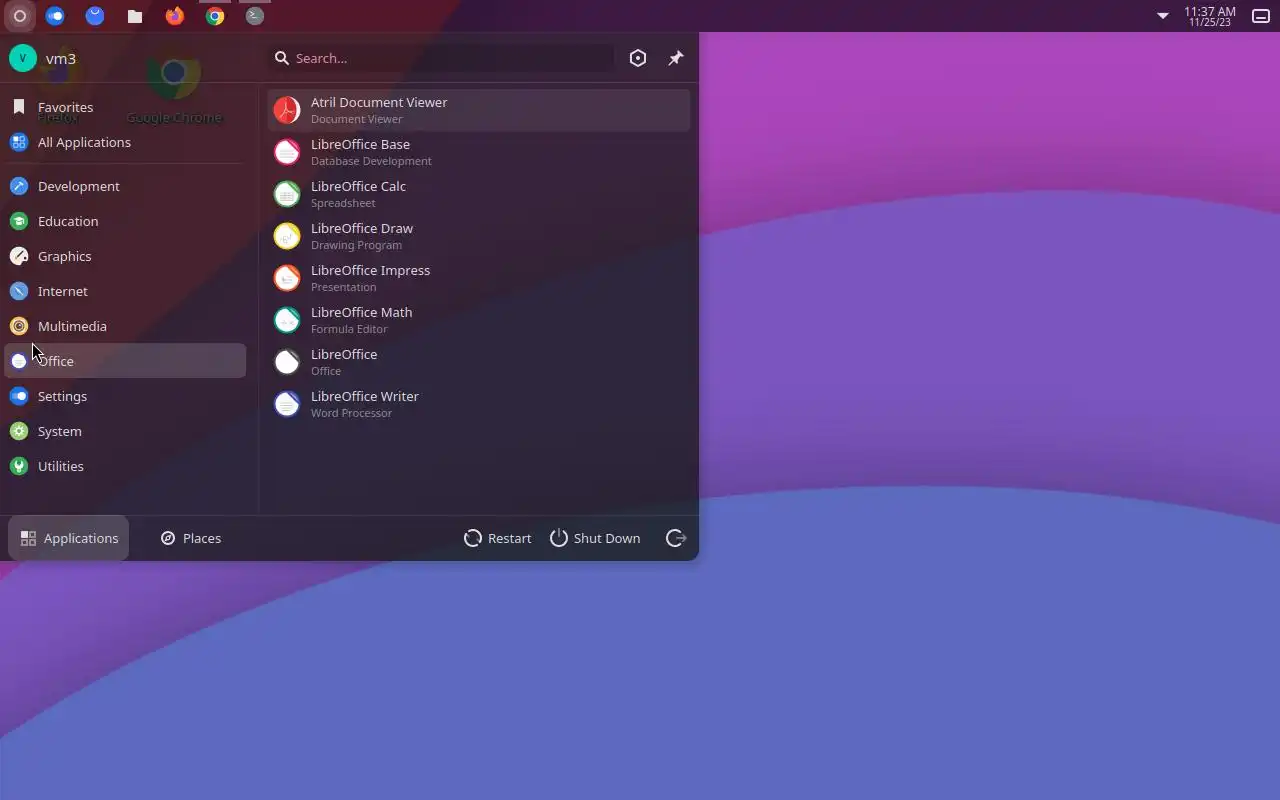Image resolution: width=1280 pixels, height=800 pixels.
Task: Open the Graphics category
Action: point(125,256)
